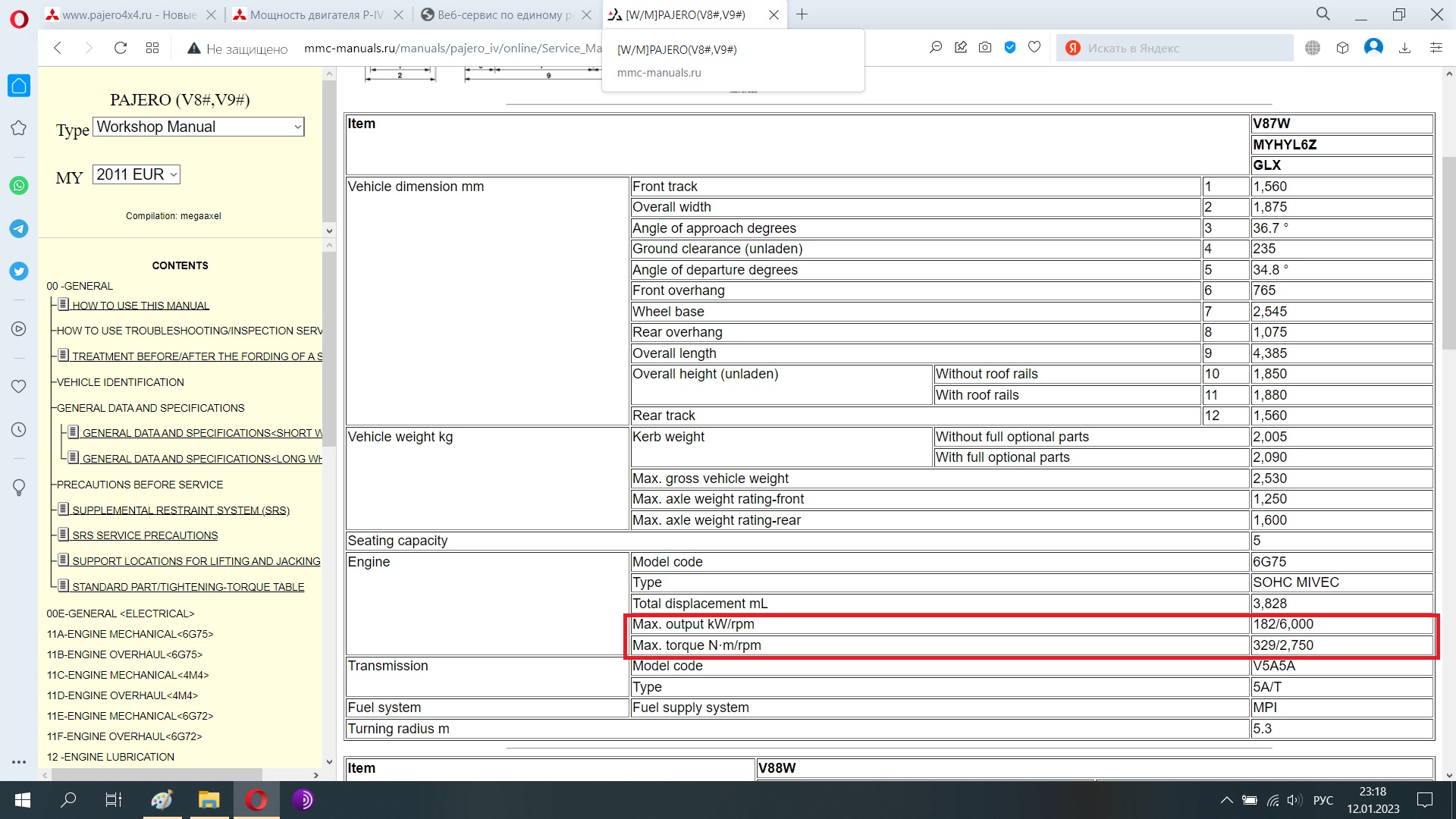
Task: Open start page tiles icon
Action: click(152, 48)
